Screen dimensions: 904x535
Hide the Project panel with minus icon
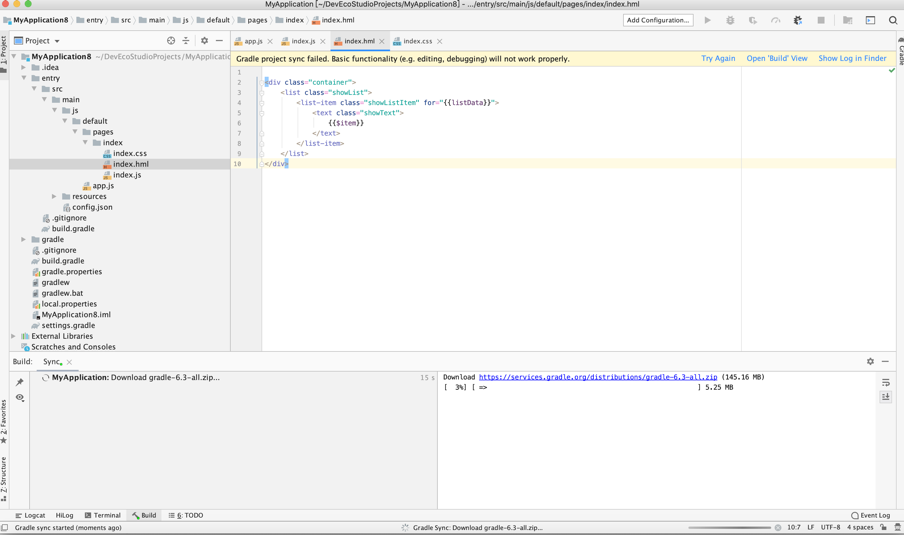pyautogui.click(x=219, y=41)
